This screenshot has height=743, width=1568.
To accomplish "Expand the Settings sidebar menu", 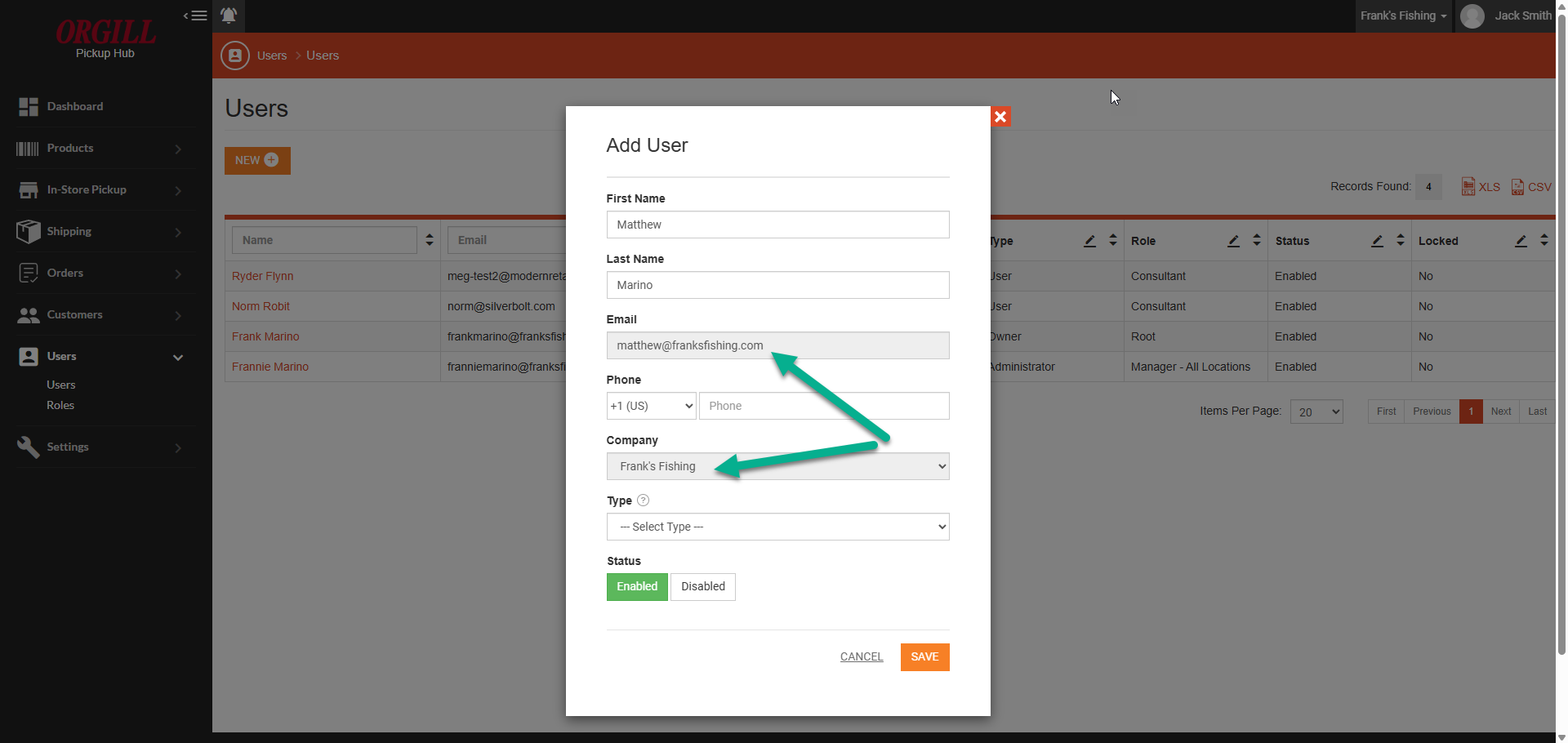I will (178, 447).
